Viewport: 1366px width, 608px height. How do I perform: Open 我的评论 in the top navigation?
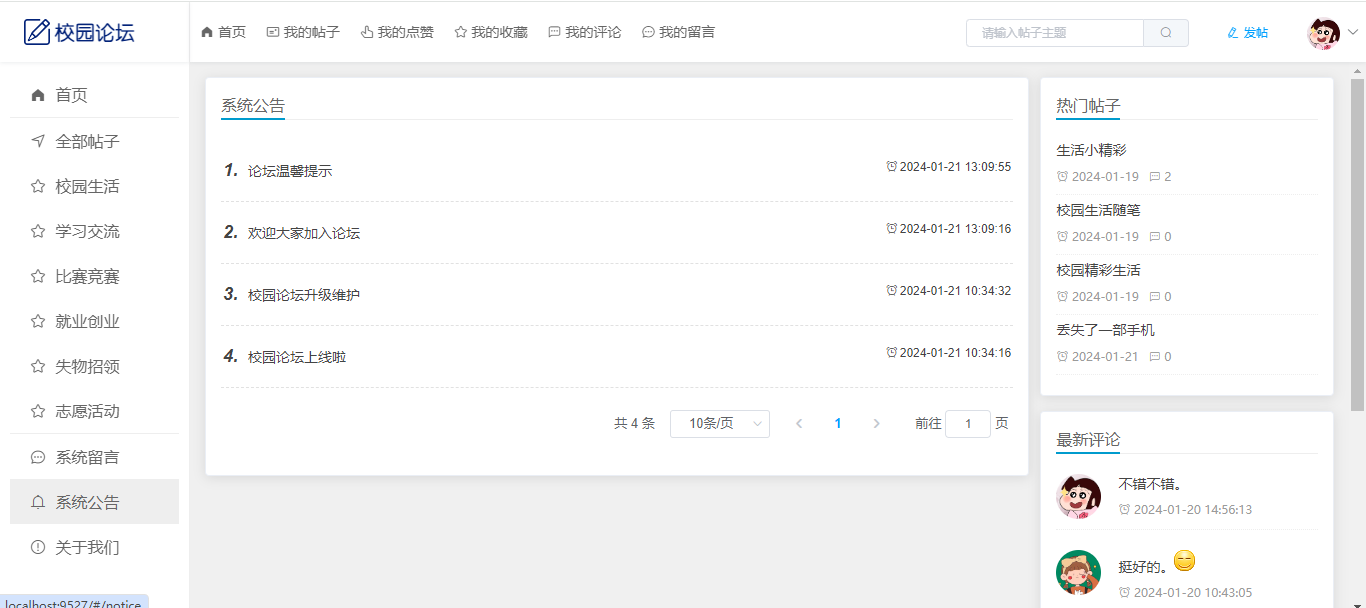point(585,32)
